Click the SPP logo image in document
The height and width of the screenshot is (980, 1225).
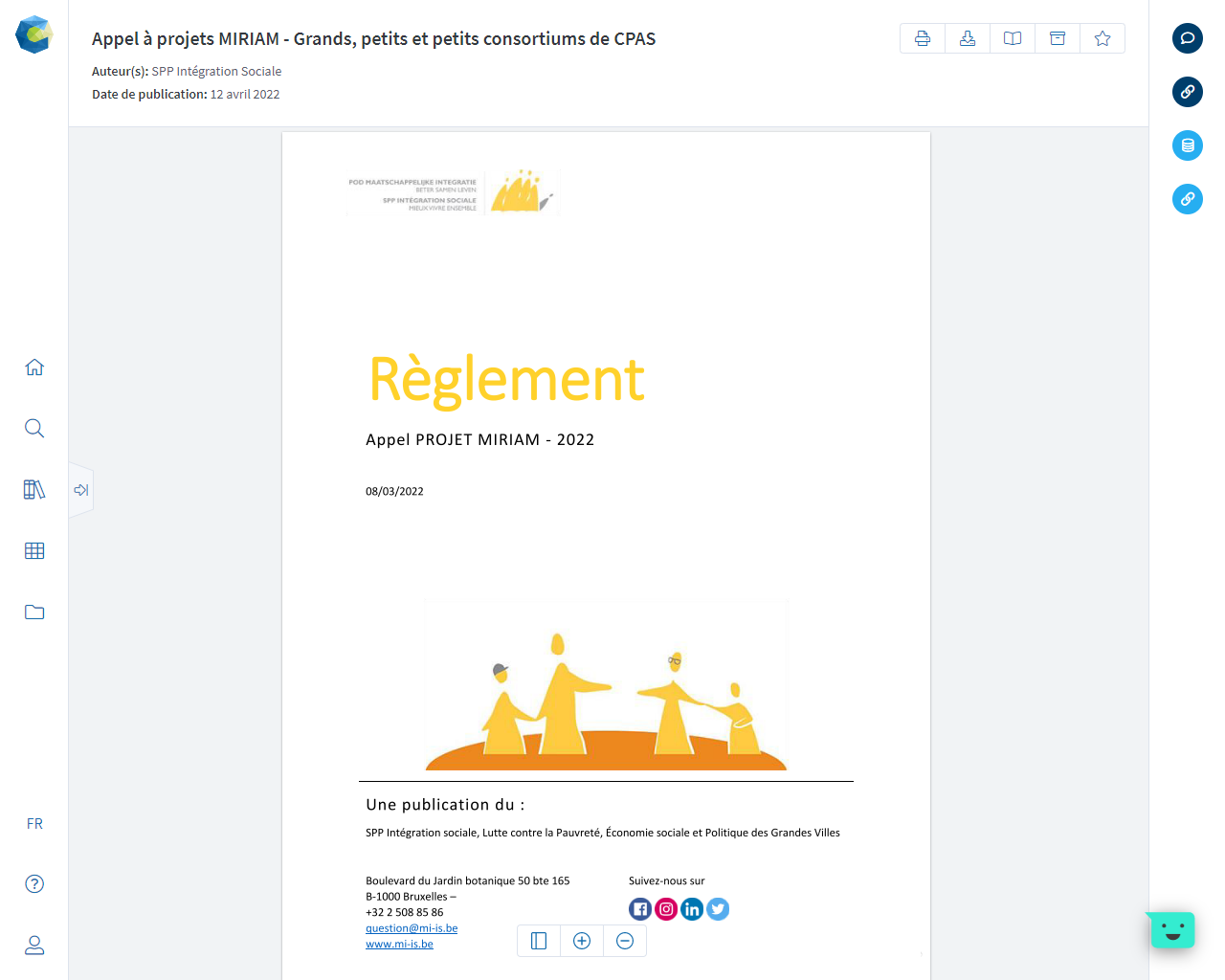[x=452, y=192]
